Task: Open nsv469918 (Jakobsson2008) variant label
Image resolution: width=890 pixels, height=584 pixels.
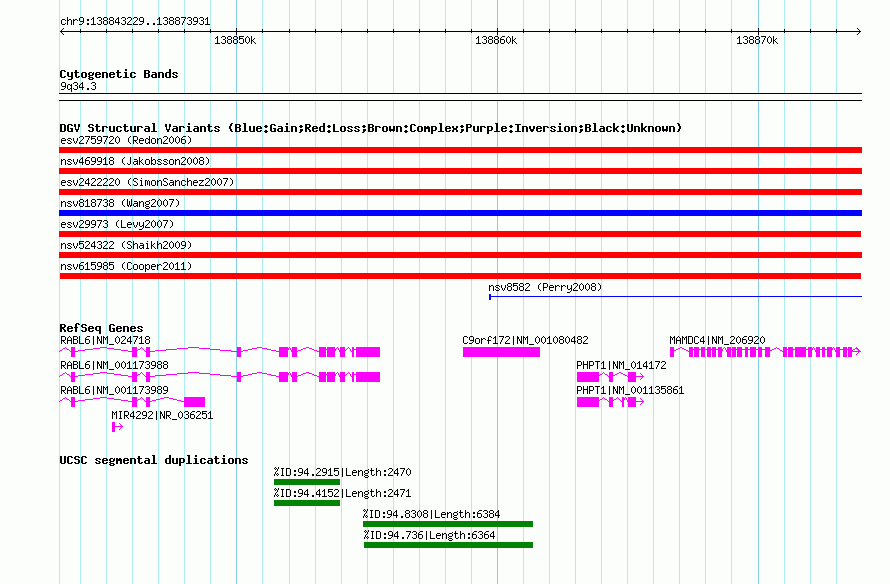Action: tap(135, 161)
